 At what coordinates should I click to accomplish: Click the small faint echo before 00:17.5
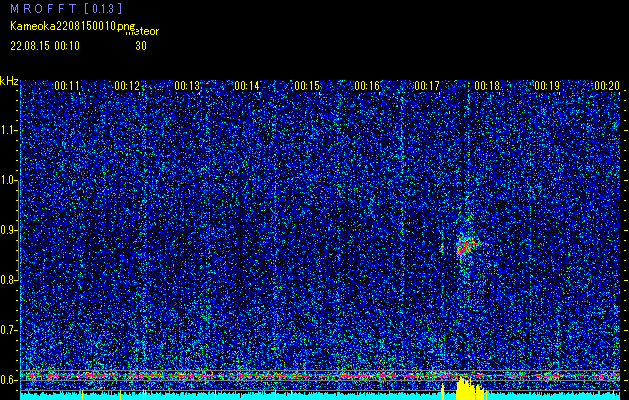(x=442, y=249)
